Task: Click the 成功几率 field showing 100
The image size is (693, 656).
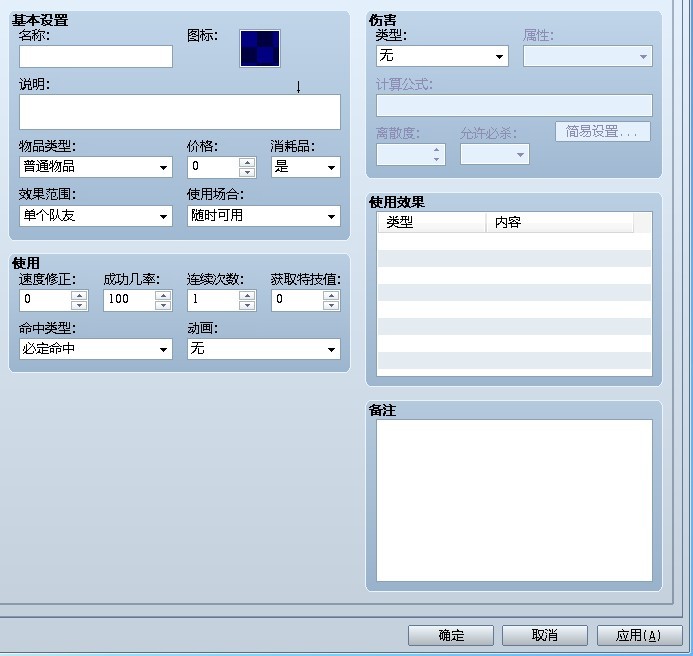Action: [x=129, y=300]
